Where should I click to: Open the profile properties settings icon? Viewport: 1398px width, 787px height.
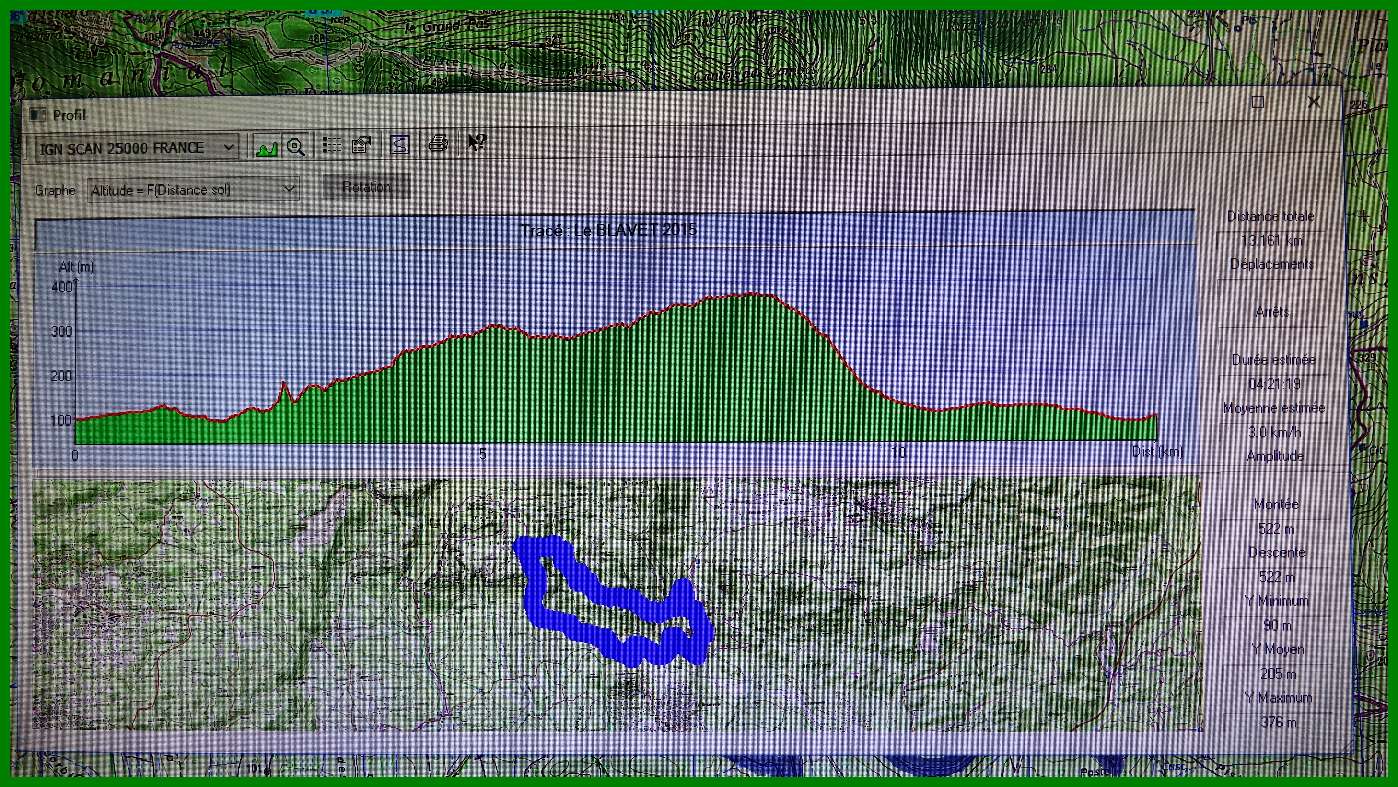[x=362, y=146]
